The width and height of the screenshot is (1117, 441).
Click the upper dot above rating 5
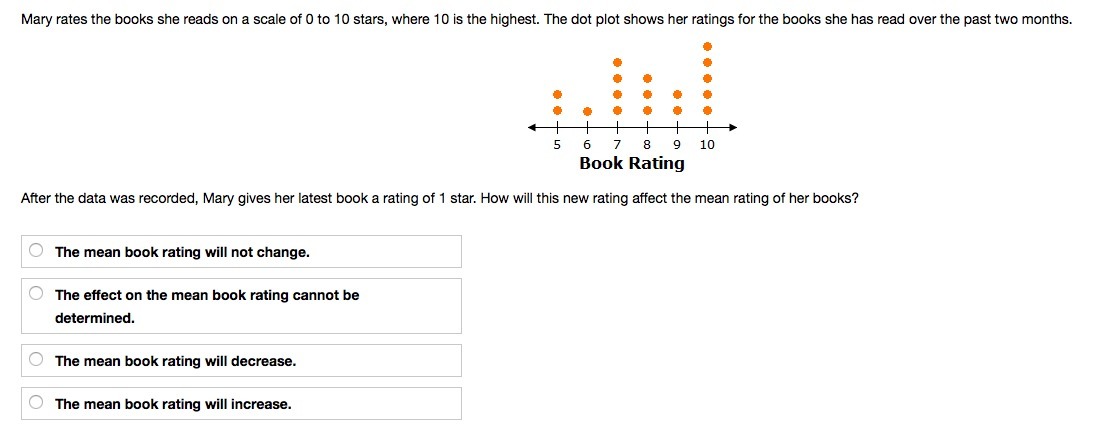click(x=557, y=95)
